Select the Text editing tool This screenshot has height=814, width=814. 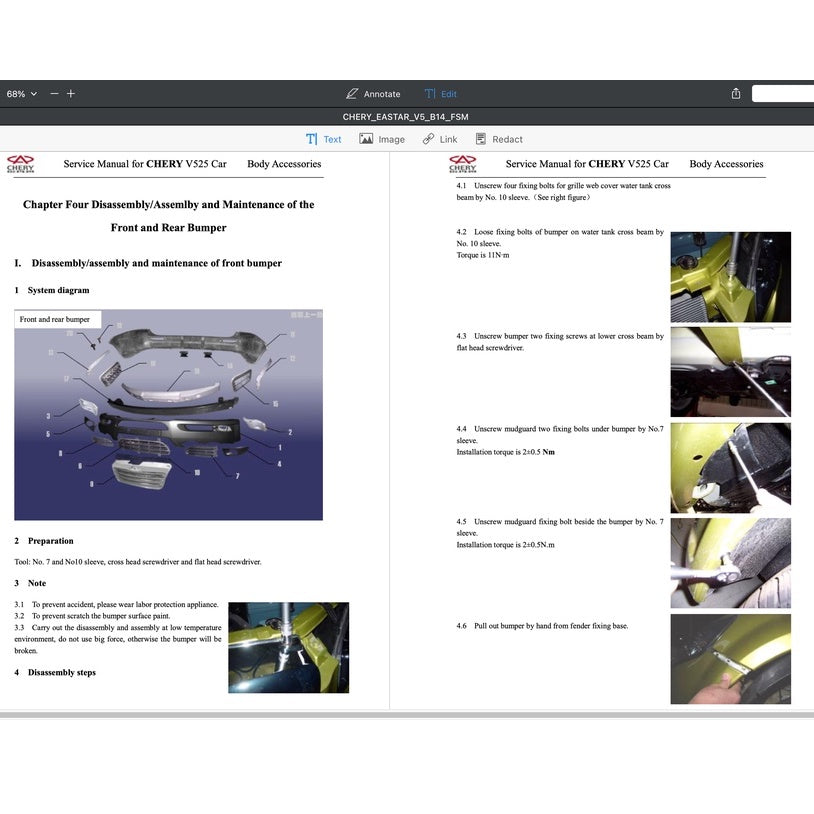pos(323,140)
